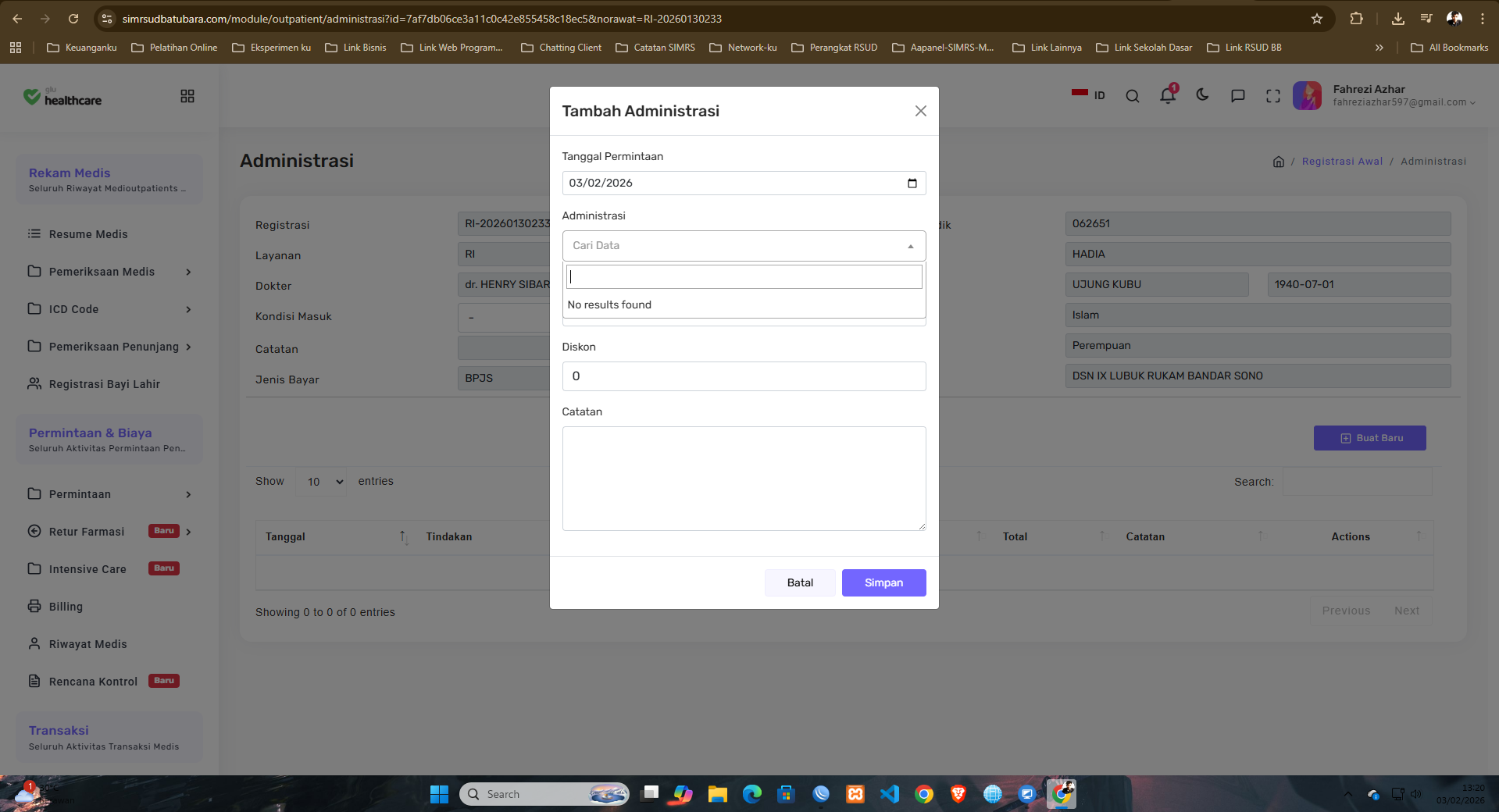This screenshot has height=812, width=1499.
Task: Expand ICD Code sidebar menu
Action: coord(109,309)
